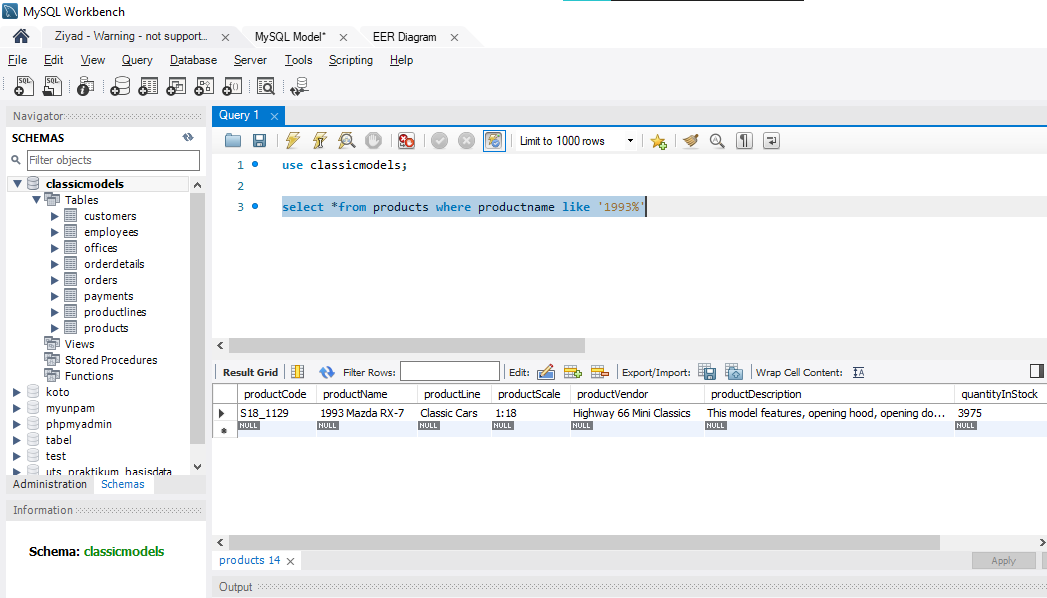Click the editor horizontal scrollbar
Viewport: 1047px width, 598px height.
pyautogui.click(x=407, y=346)
